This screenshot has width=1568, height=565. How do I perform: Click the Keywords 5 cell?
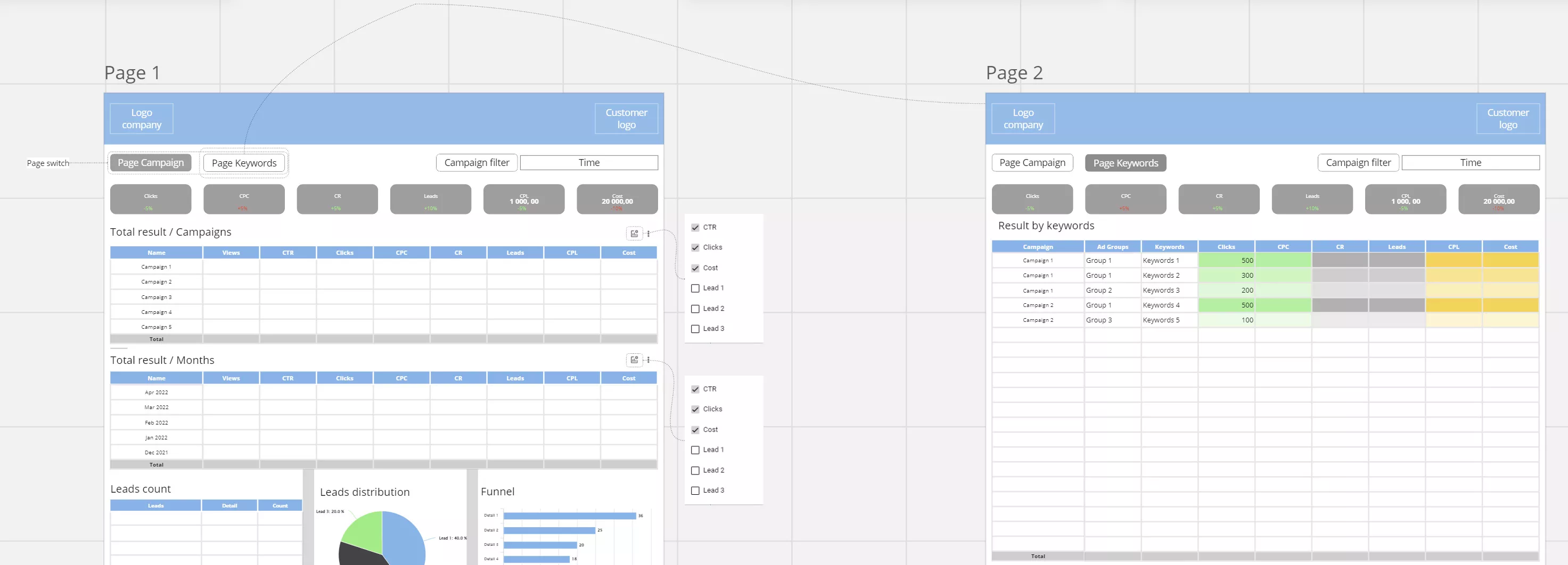point(1169,320)
